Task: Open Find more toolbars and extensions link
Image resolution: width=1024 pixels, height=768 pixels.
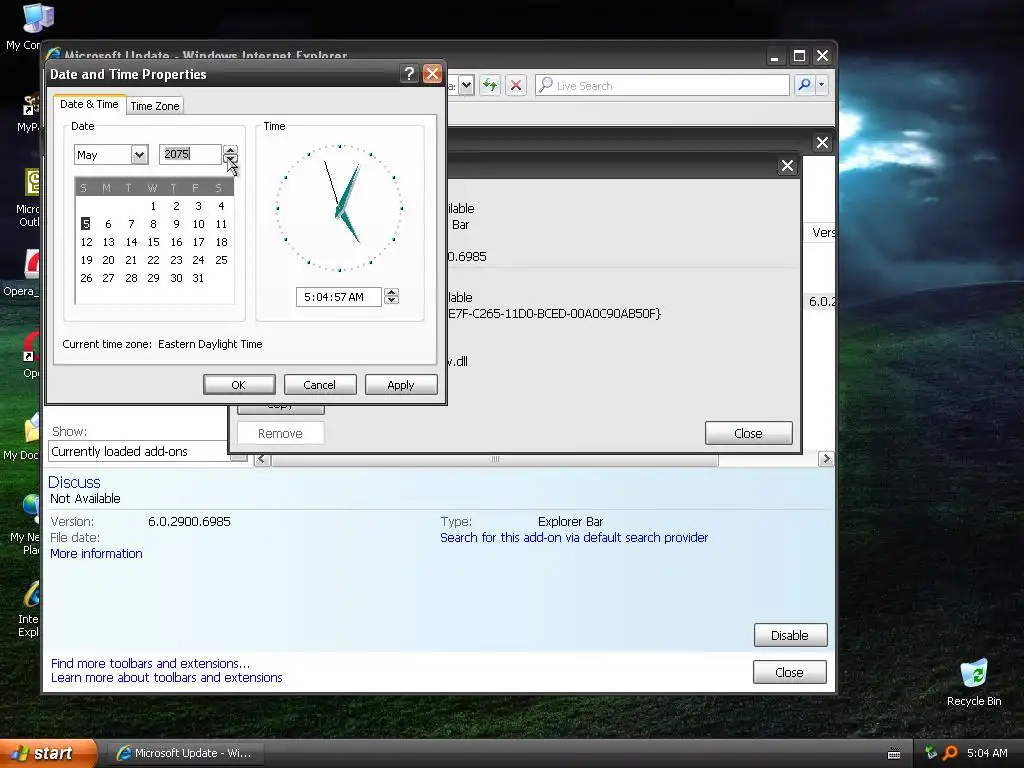Action: tap(150, 664)
